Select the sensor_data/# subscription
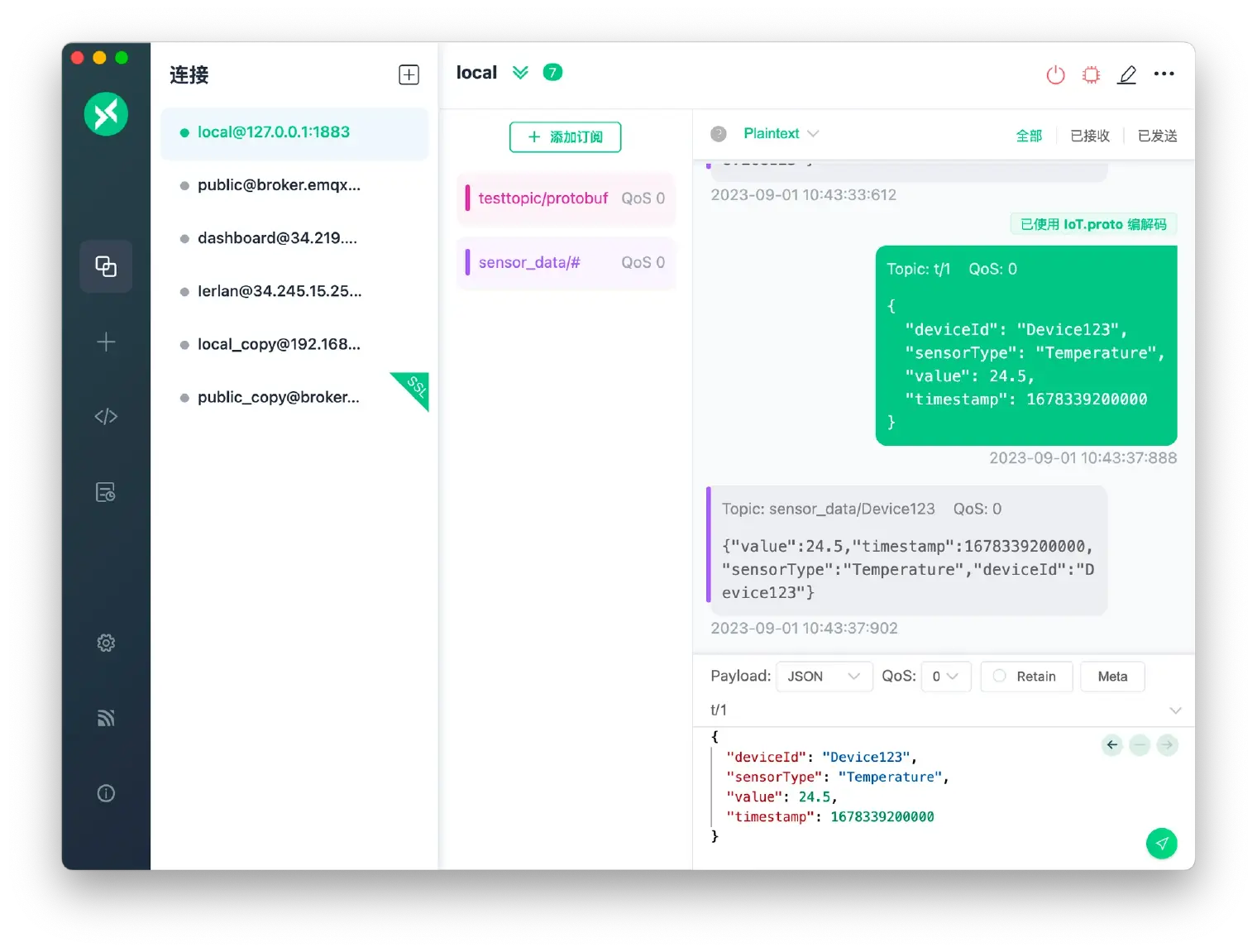Viewport: 1257px width, 952px height. 566,262
